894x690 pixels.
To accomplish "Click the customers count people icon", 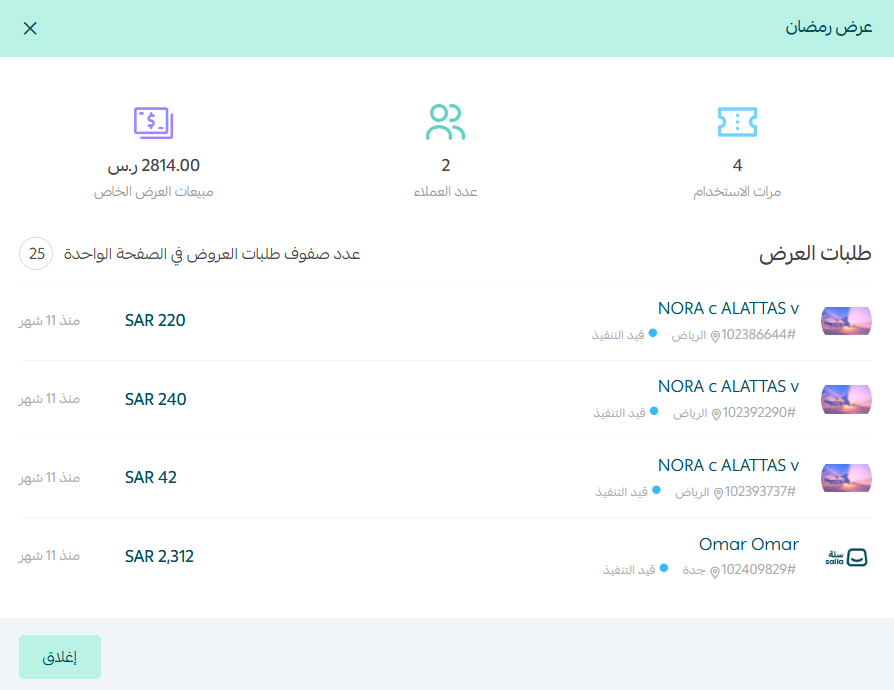I will click(446, 122).
